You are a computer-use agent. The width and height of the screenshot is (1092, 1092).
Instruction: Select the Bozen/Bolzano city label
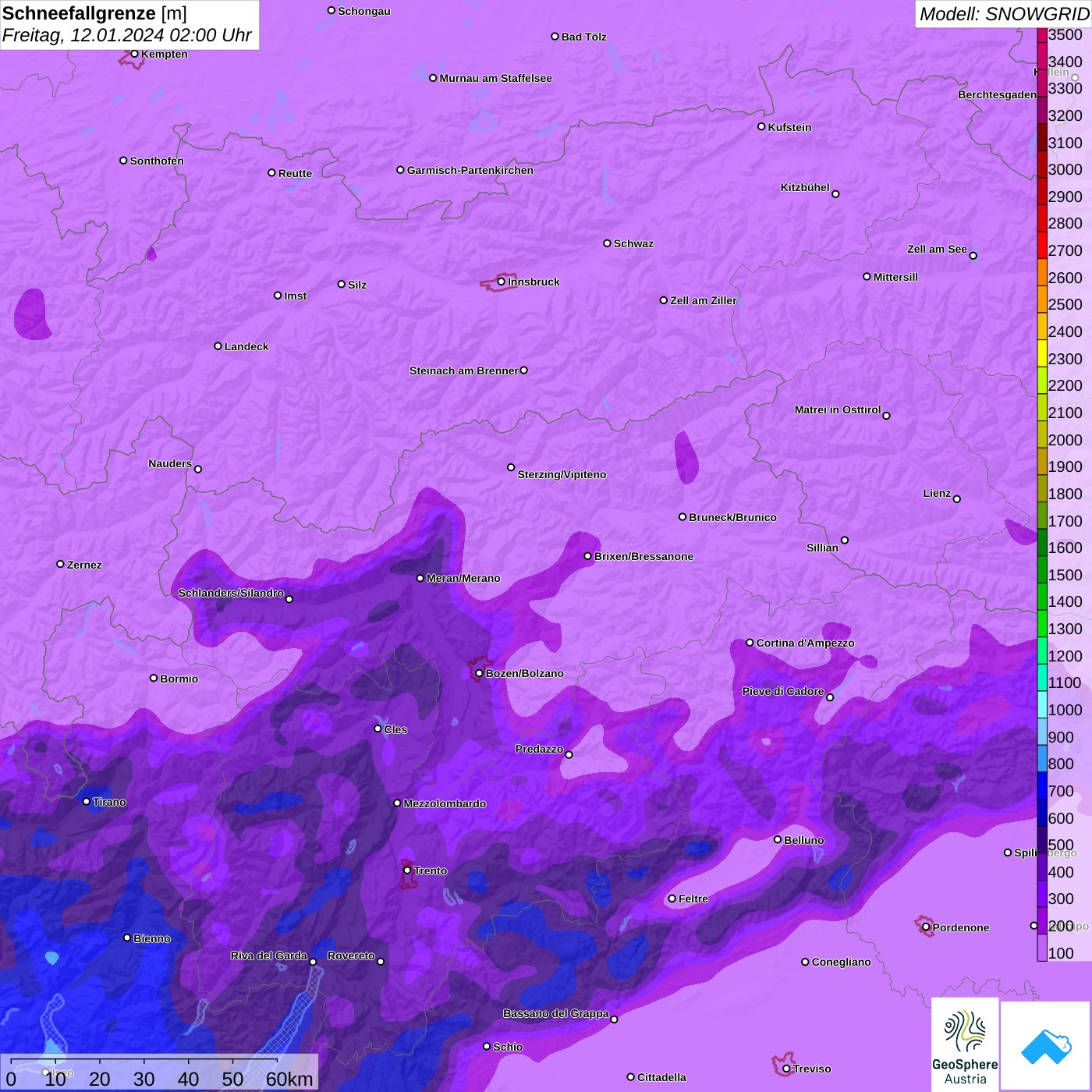coord(524,673)
